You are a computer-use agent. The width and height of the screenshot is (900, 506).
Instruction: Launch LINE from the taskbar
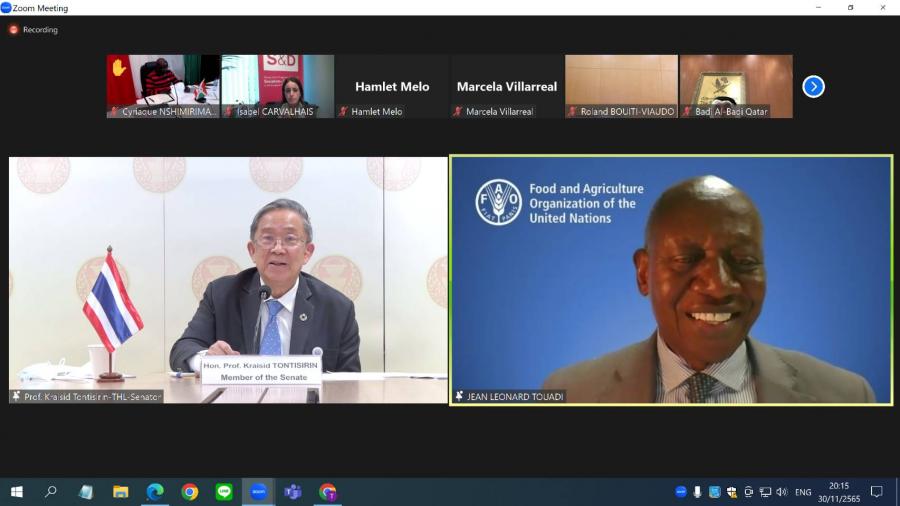224,492
